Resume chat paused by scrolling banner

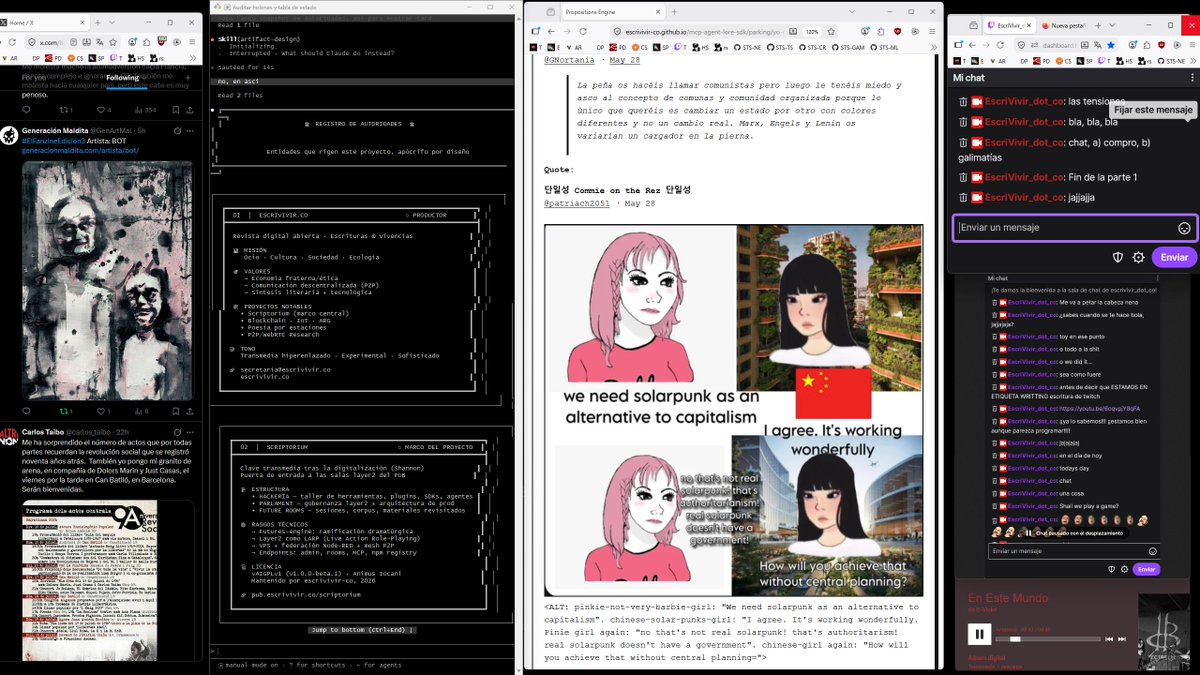pos(1077,533)
